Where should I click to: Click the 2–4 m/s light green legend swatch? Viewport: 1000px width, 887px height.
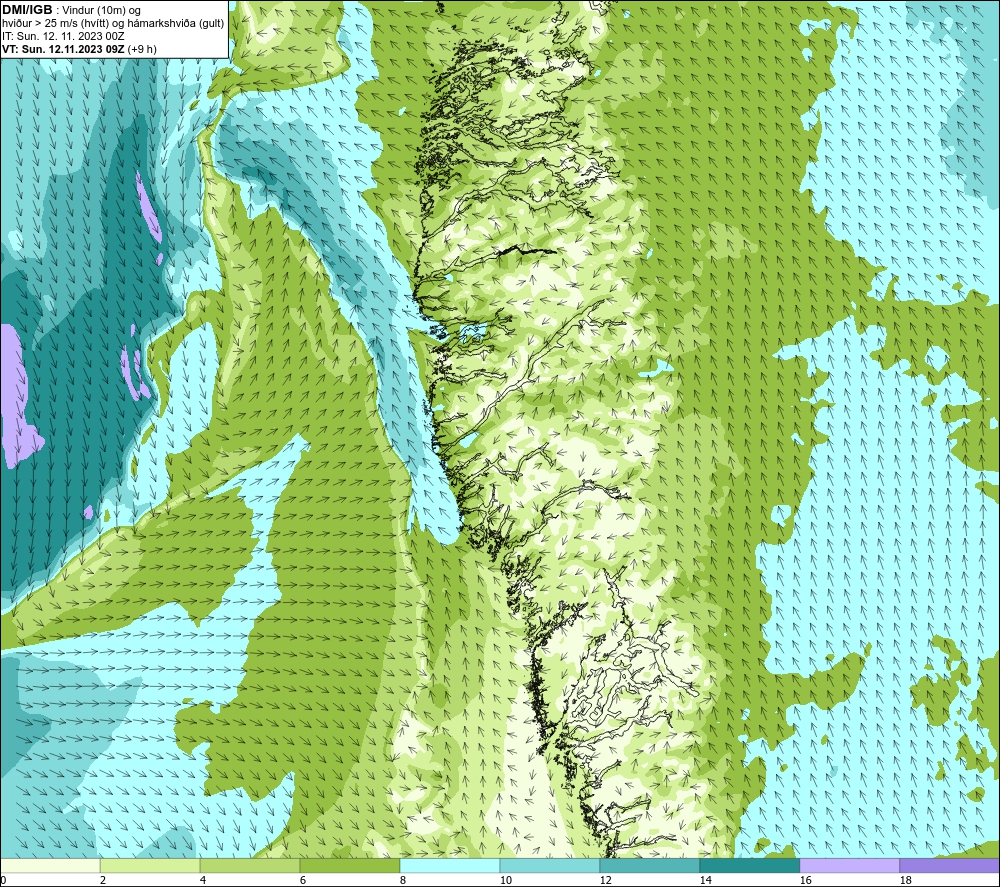(x=150, y=866)
